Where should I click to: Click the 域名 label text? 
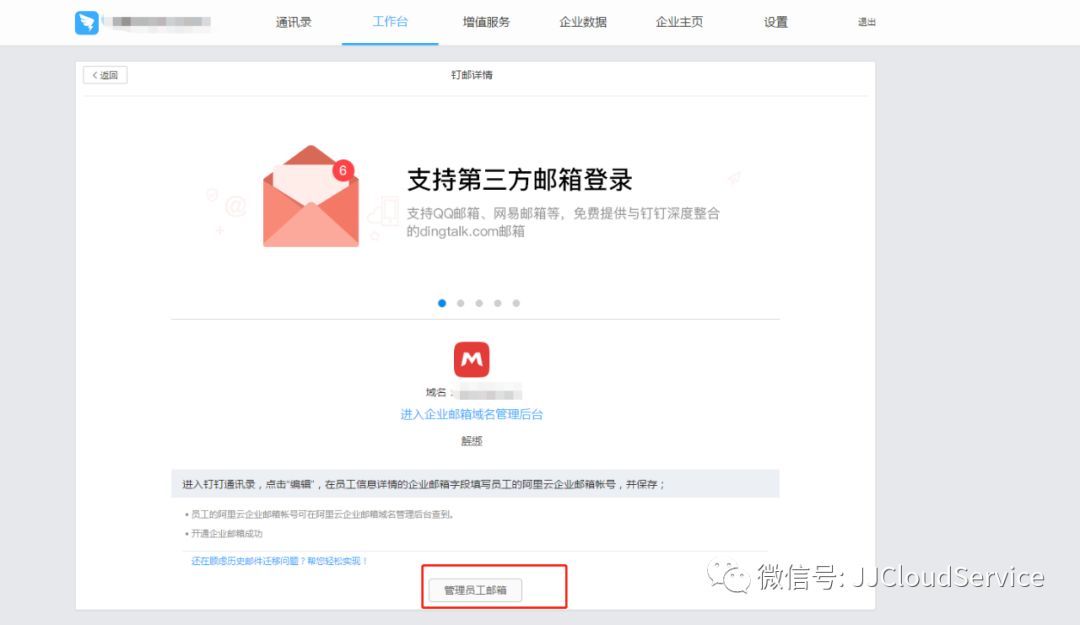435,393
